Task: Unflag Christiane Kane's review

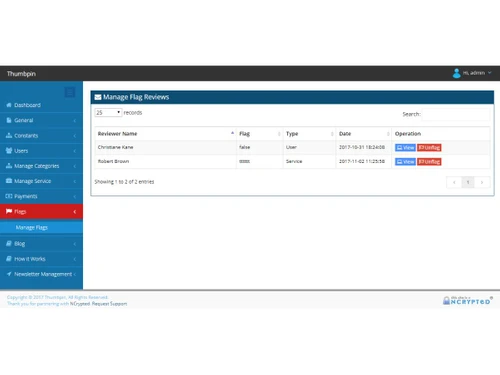Action: [x=429, y=148]
